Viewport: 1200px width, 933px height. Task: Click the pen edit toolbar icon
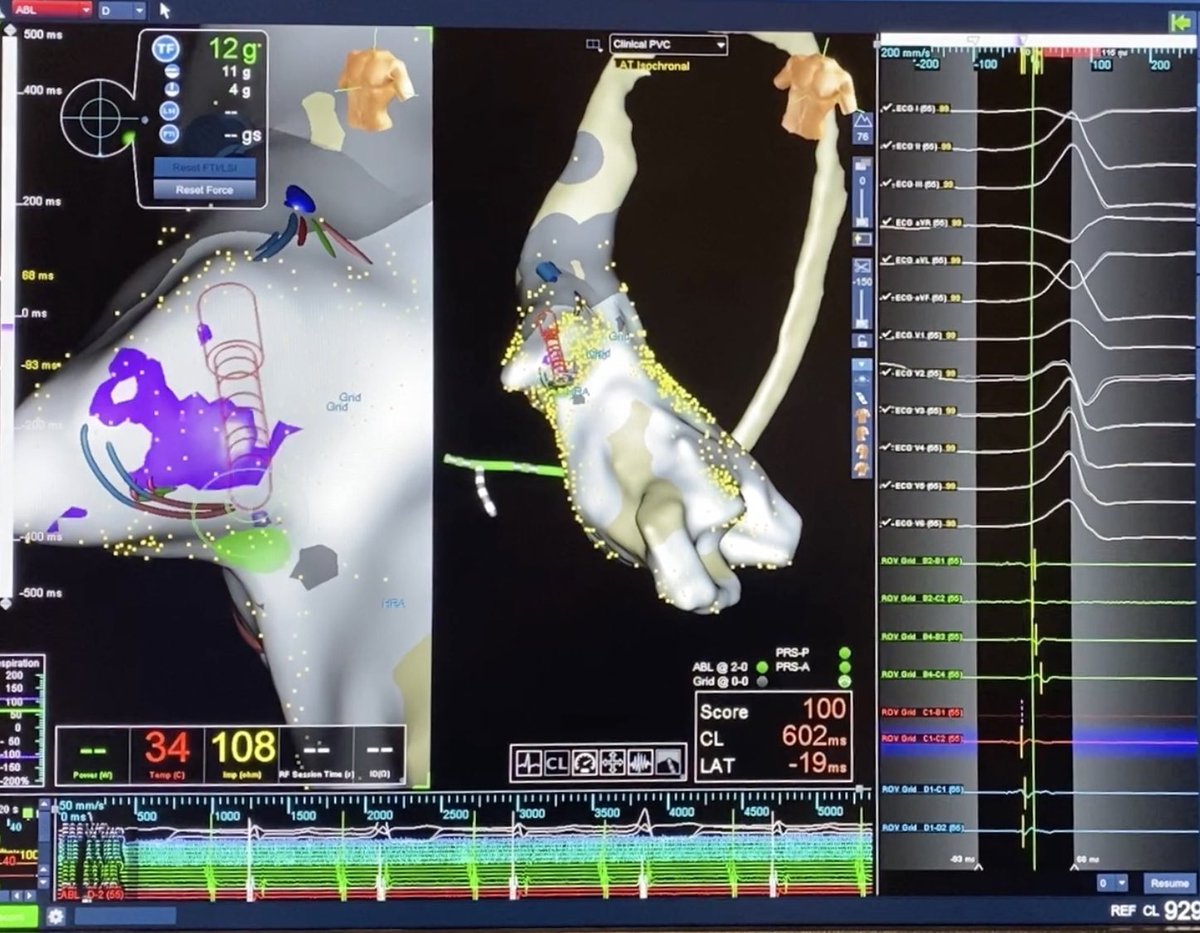[670, 762]
